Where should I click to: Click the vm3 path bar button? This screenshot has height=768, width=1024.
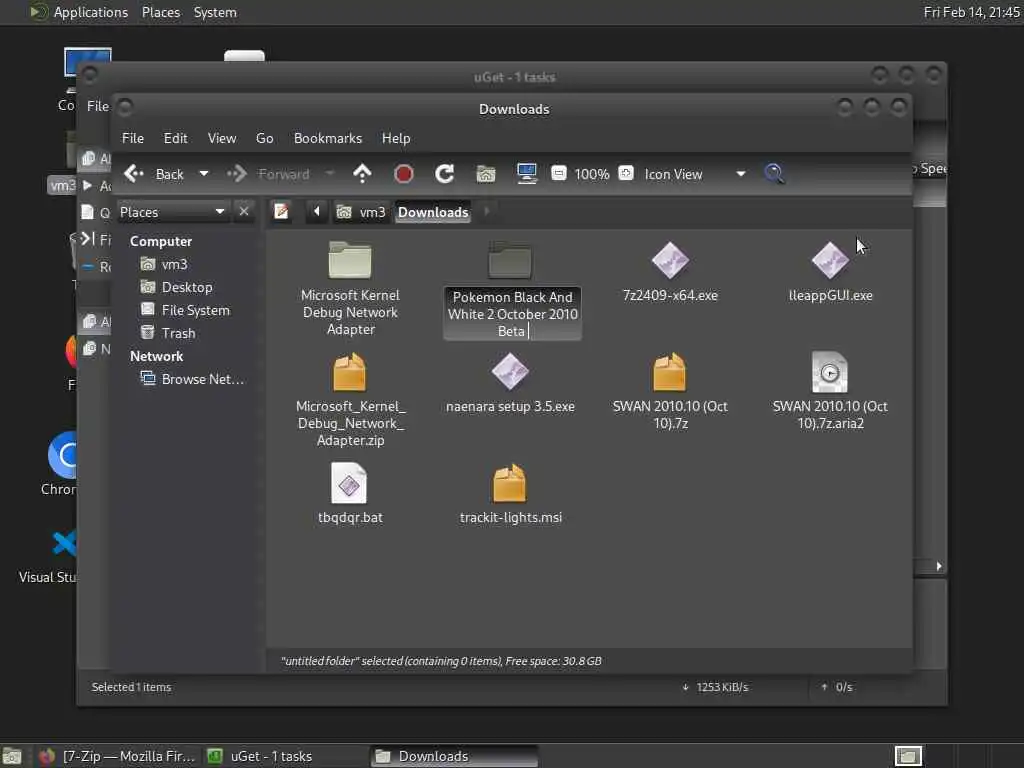[361, 212]
